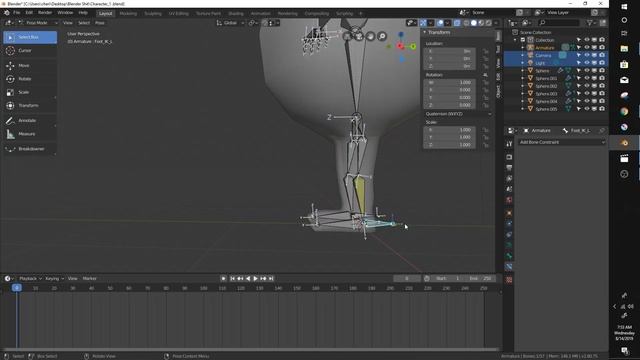Open the Marker menu in timeline

point(89,278)
